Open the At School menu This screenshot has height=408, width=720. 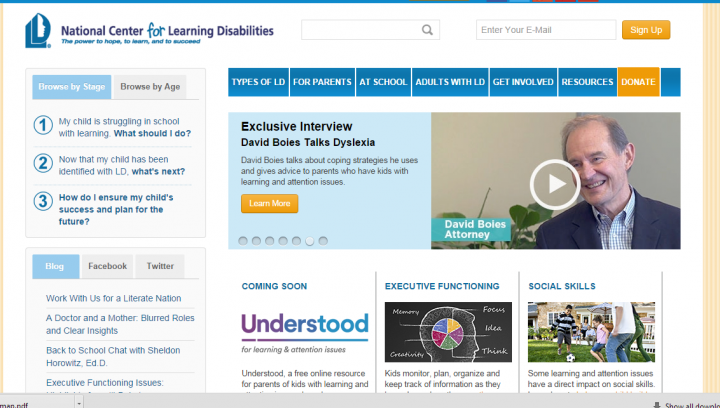(383, 82)
